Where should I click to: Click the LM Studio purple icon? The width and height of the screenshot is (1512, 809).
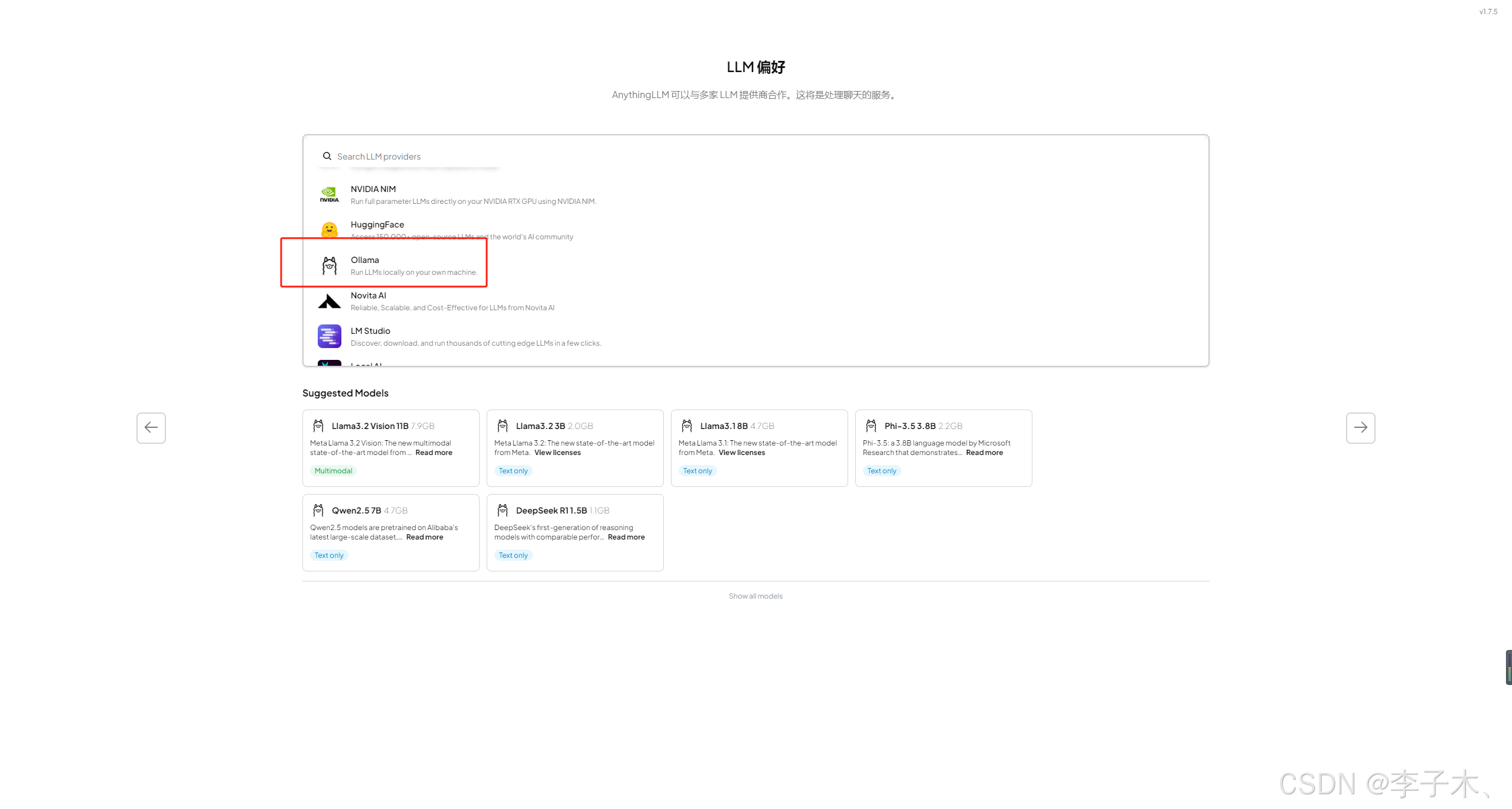(329, 336)
